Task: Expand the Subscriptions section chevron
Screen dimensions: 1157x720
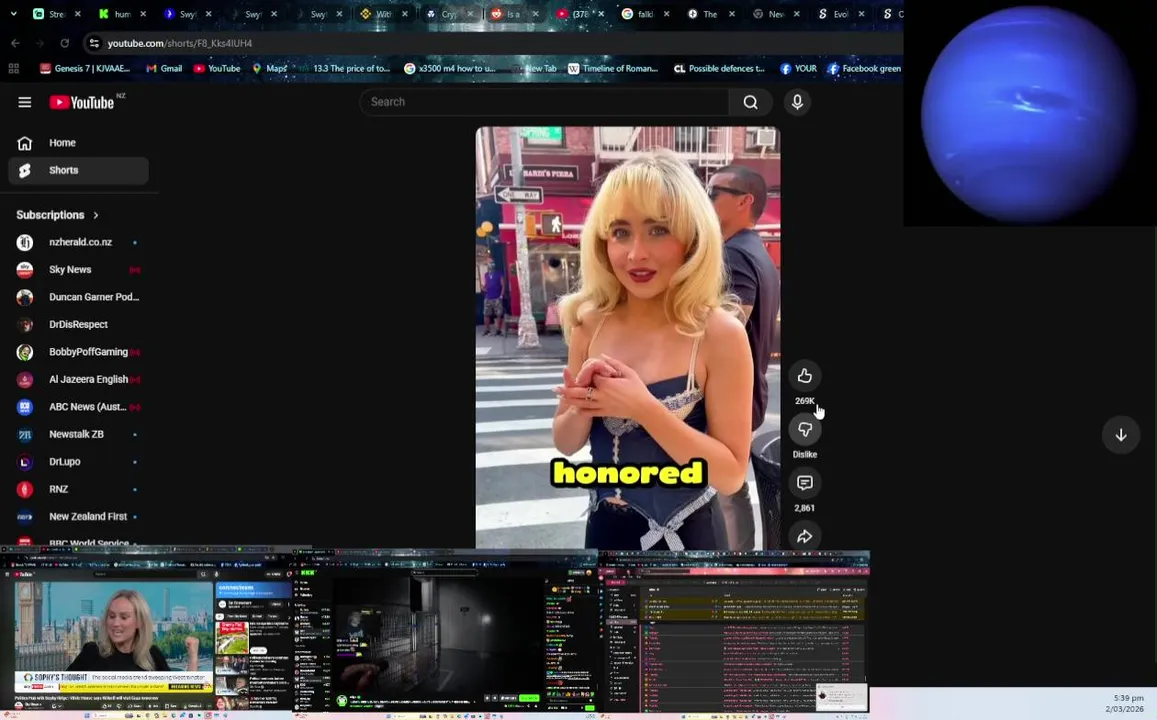Action: point(96,215)
